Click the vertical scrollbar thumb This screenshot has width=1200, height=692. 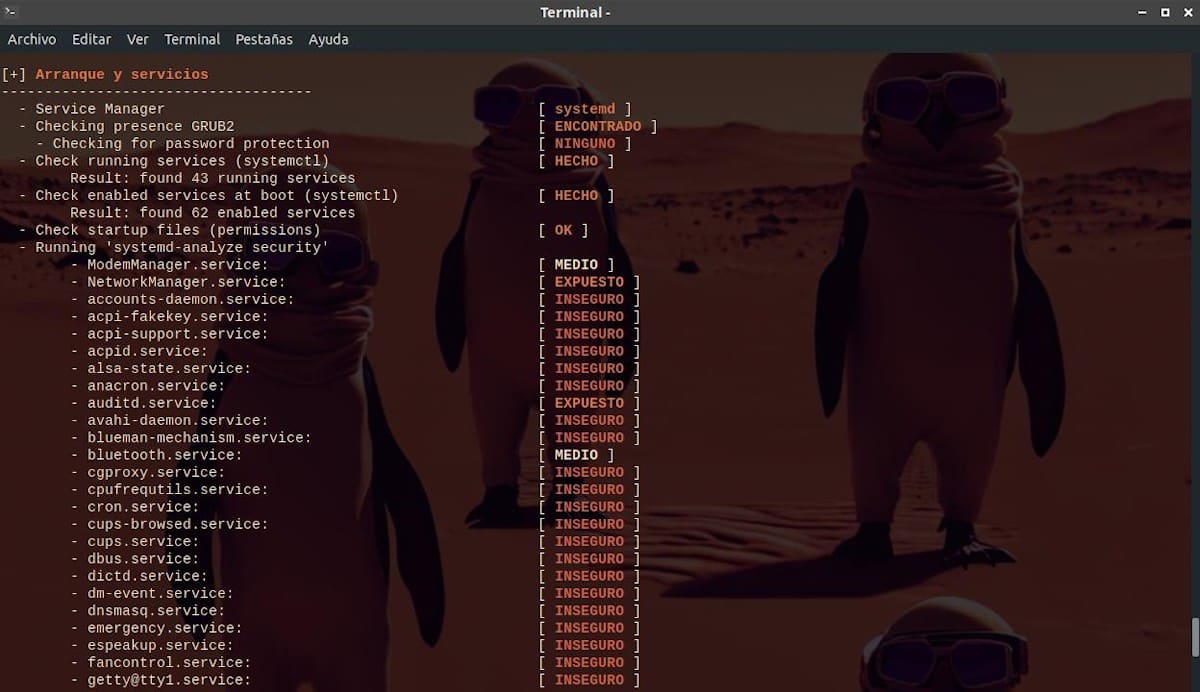coord(1194,635)
